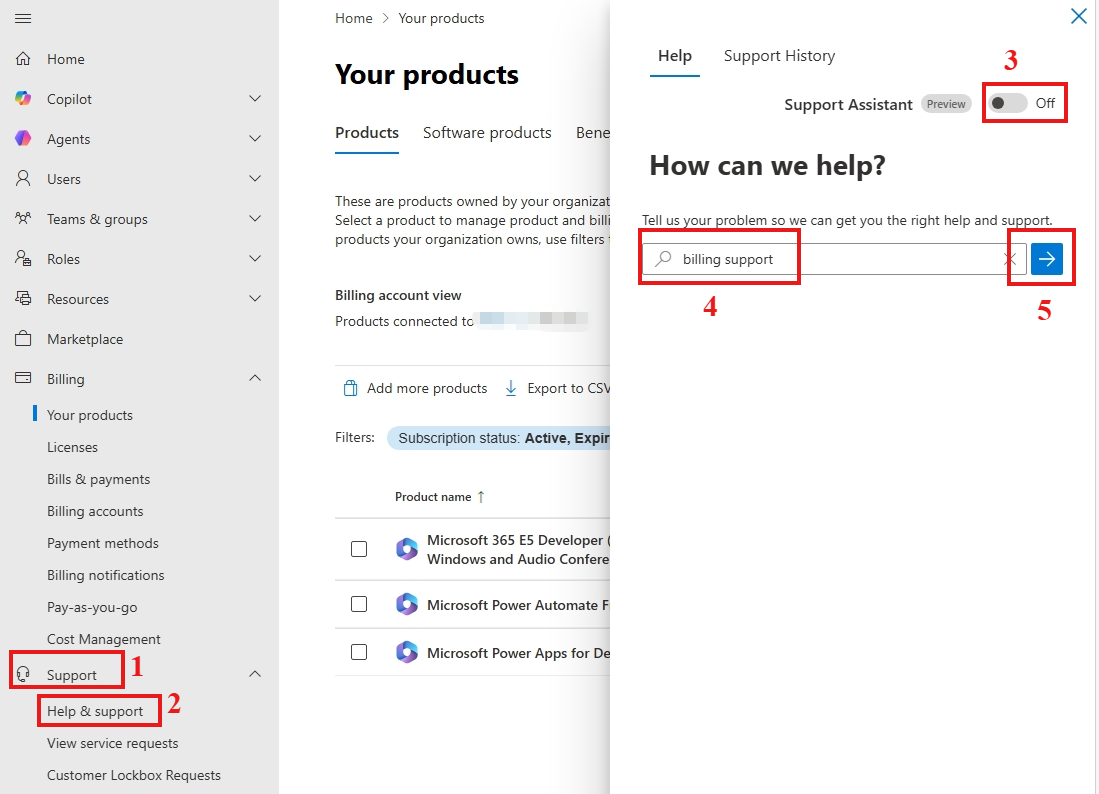Open Licenses under Billing

pyautogui.click(x=72, y=447)
